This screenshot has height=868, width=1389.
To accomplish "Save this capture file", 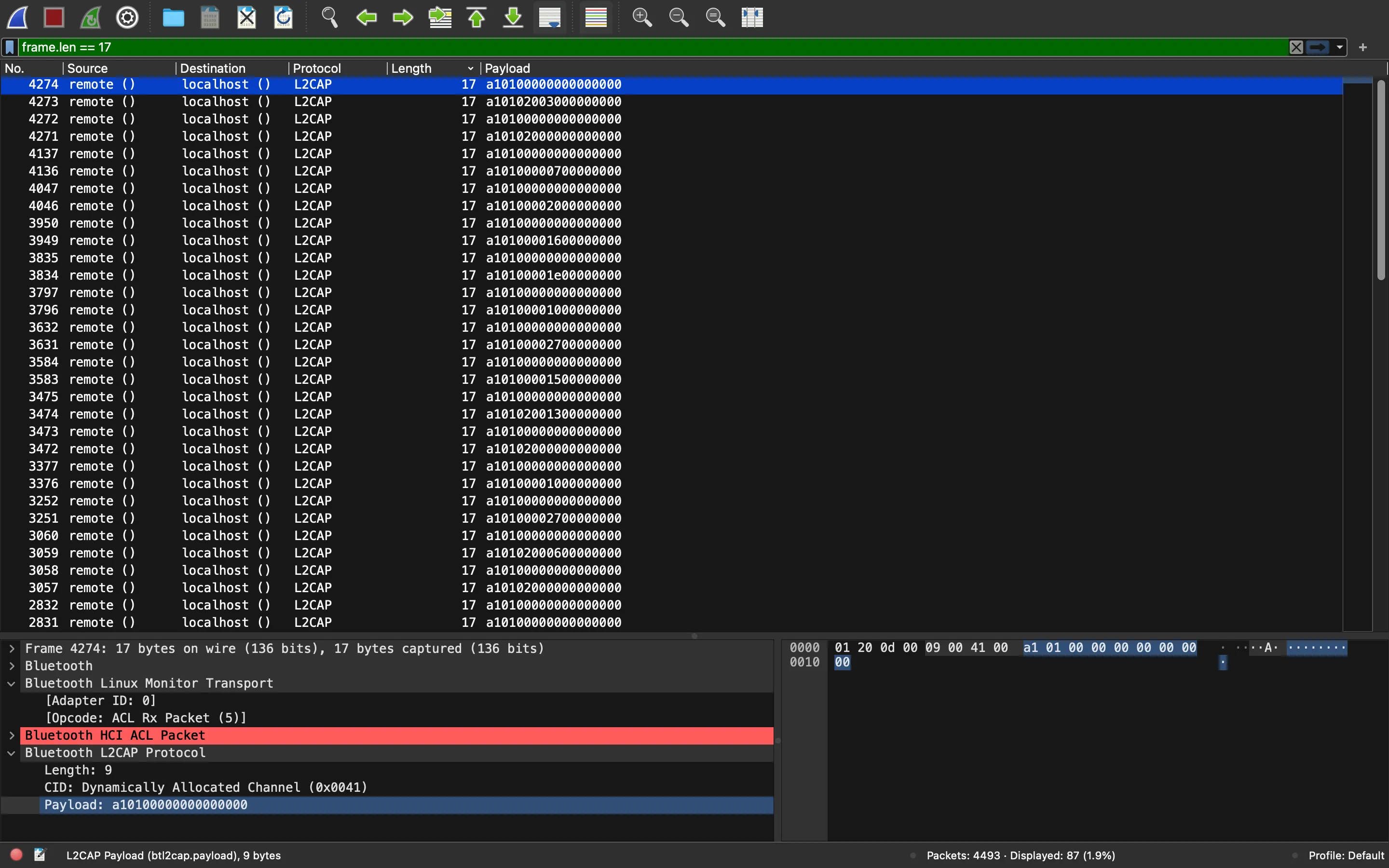I will pos(210,17).
